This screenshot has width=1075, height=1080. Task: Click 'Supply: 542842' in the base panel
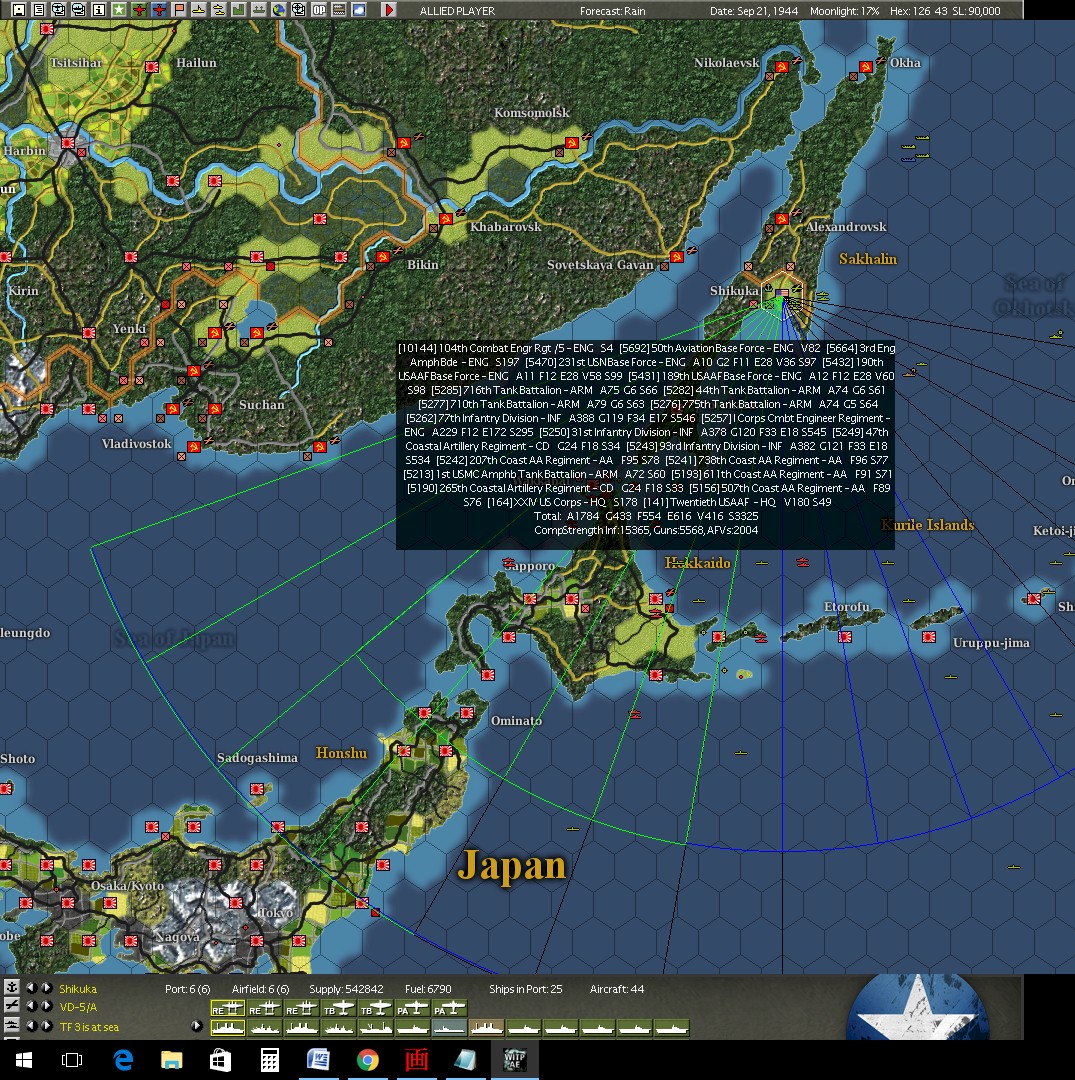tap(346, 989)
